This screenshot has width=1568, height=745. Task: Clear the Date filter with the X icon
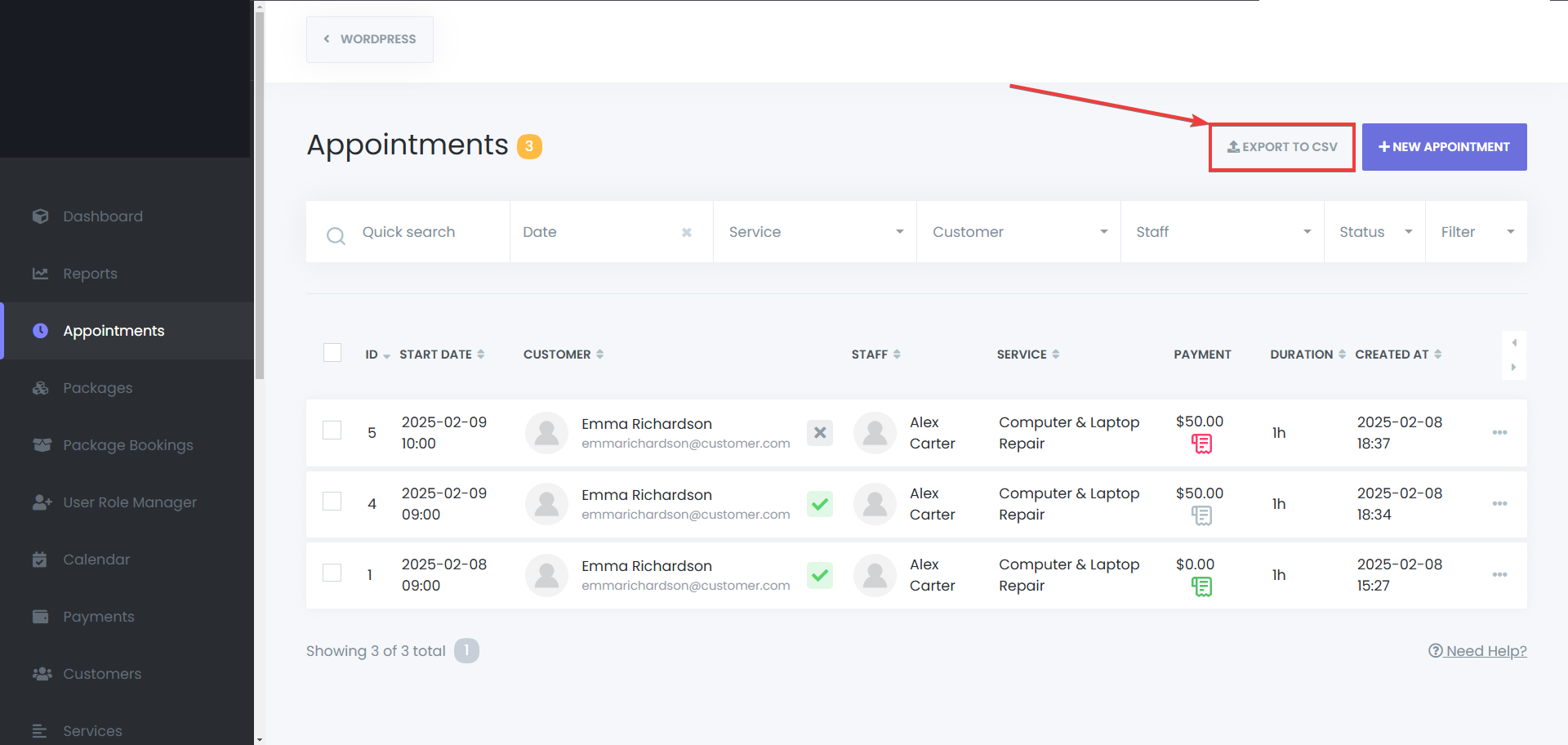pos(687,233)
